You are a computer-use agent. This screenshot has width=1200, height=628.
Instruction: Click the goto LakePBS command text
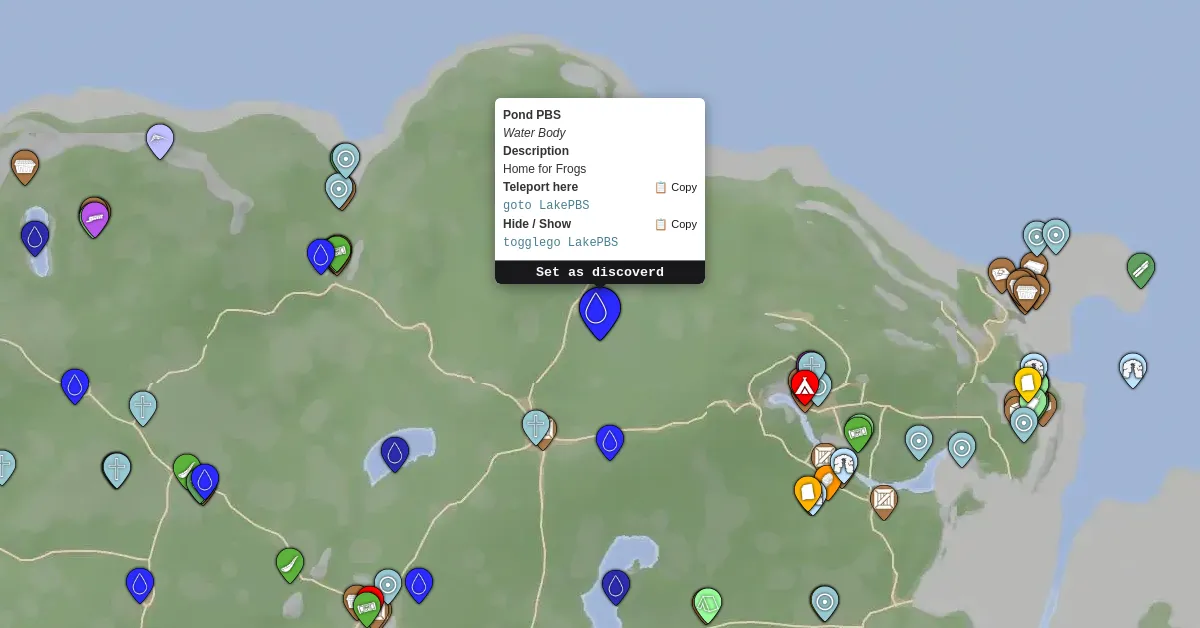coord(546,206)
